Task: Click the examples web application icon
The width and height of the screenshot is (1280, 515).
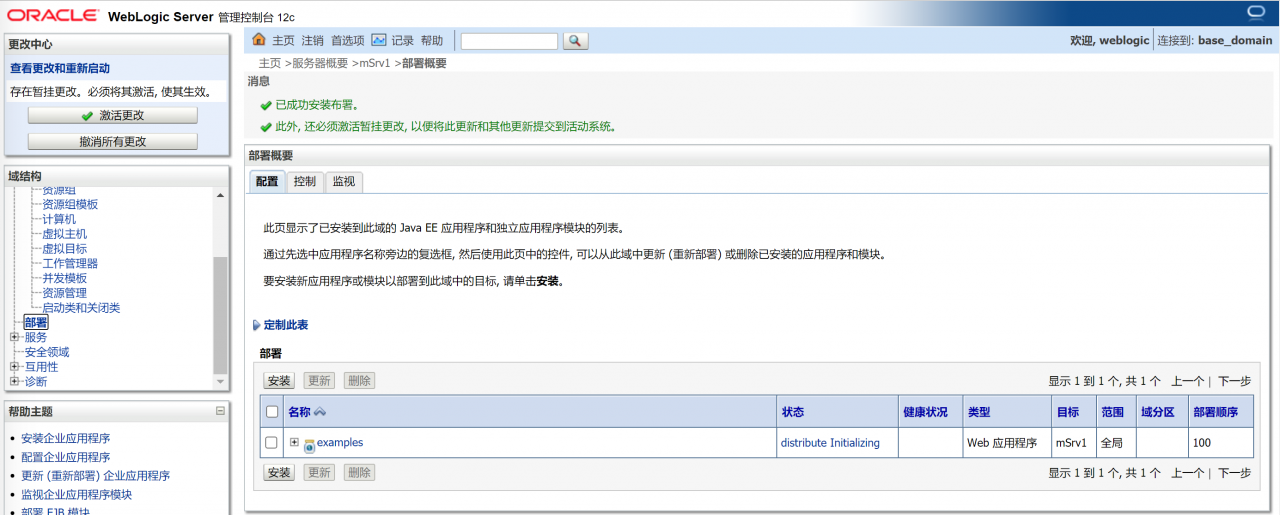Action: pos(309,444)
